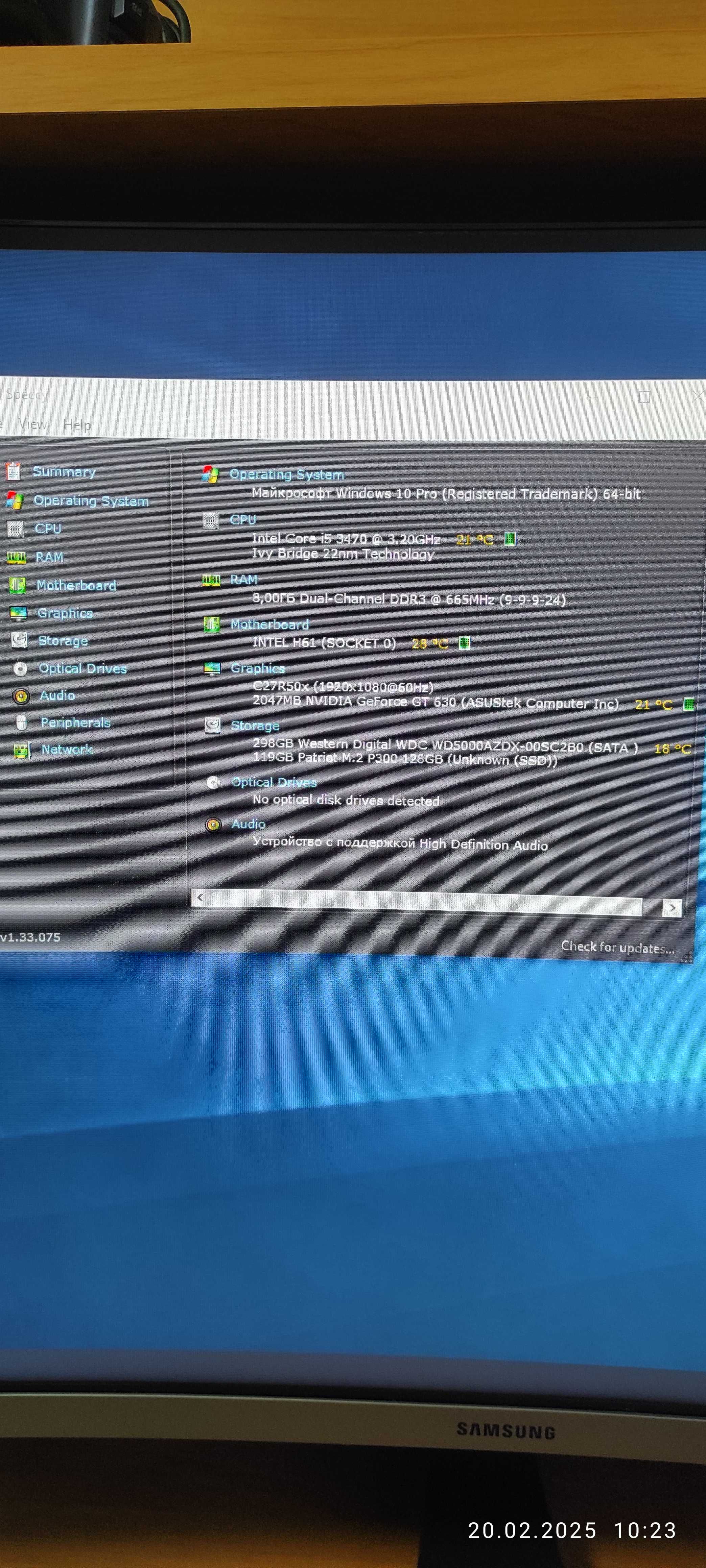Viewport: 706px width, 1568px height.
Task: Select Graphics section in the sidebar
Action: 65,614
